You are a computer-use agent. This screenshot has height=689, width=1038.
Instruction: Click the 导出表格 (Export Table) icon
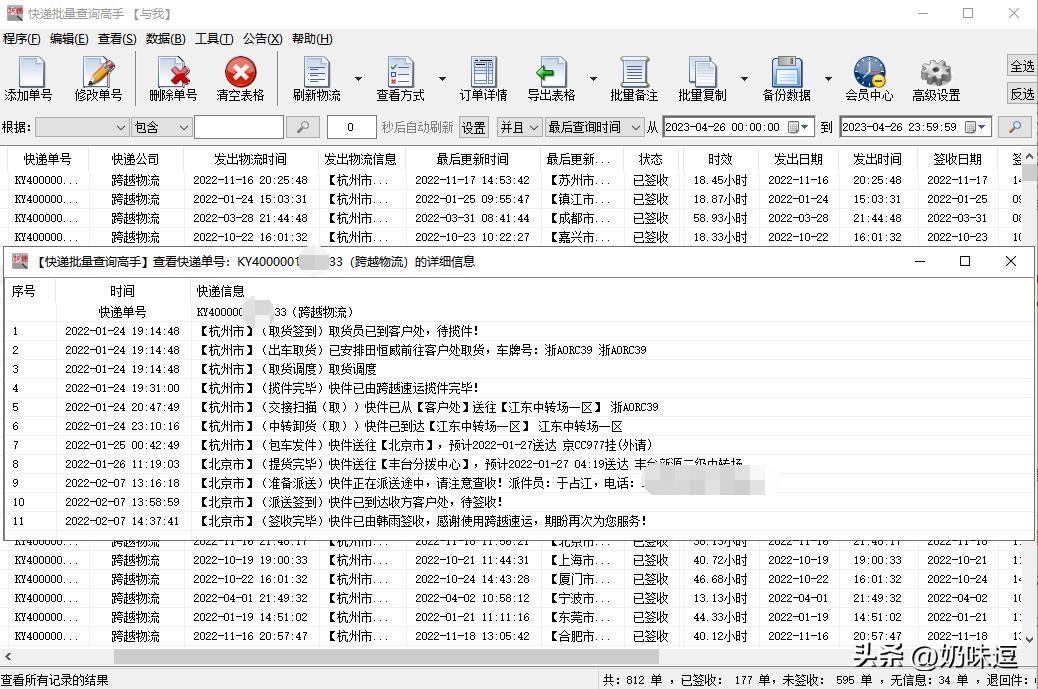click(554, 76)
